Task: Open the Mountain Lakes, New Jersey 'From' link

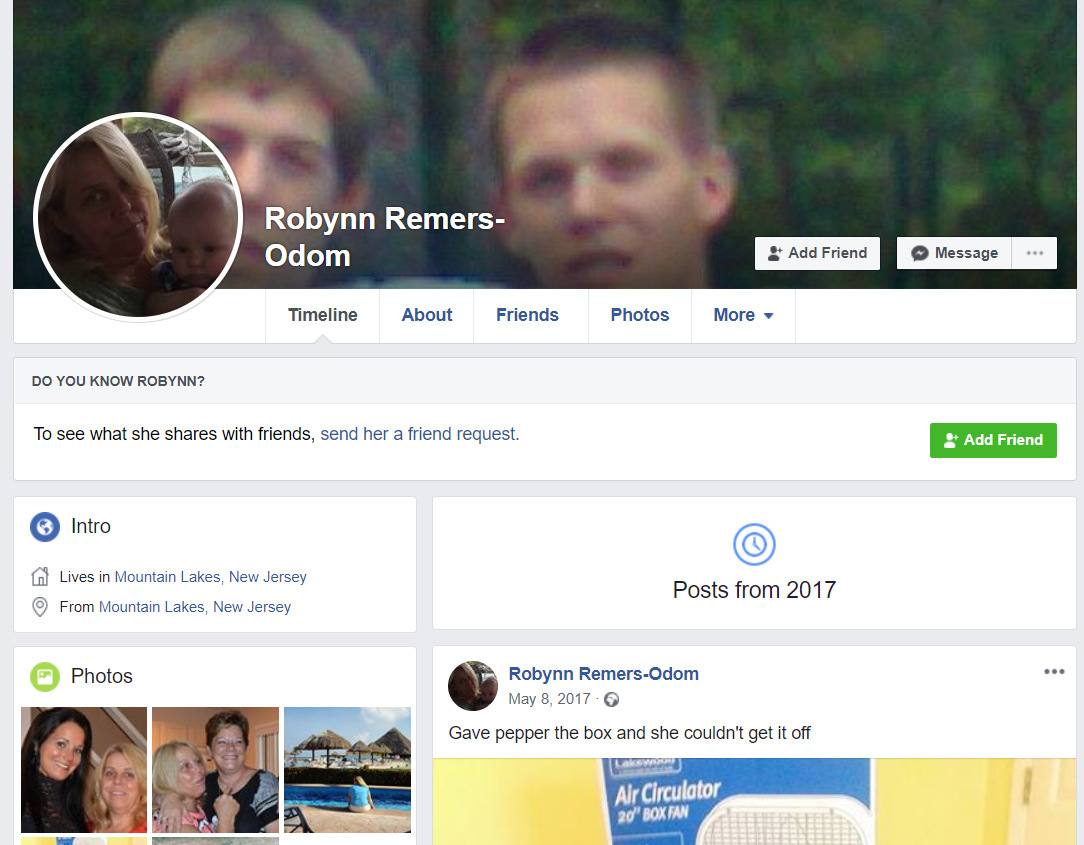Action: pyautogui.click(x=195, y=606)
